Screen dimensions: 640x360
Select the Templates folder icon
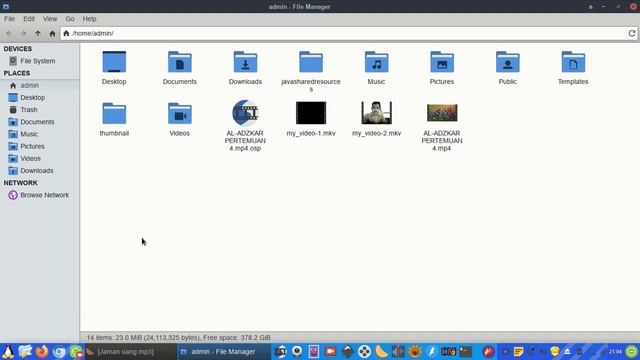(573, 62)
